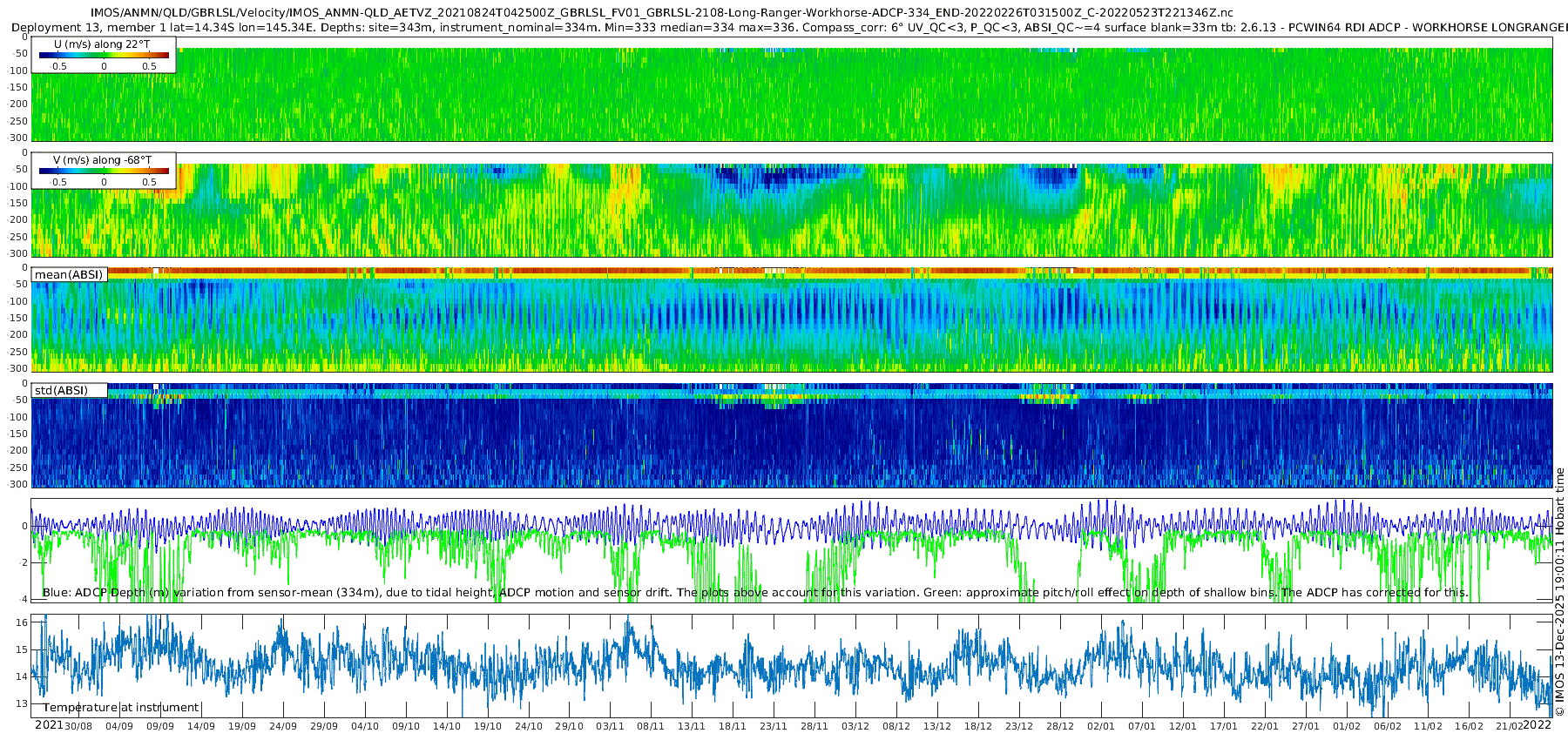The width and height of the screenshot is (1568, 740).
Task: Click the 19/09 date tick
Action: point(242,726)
